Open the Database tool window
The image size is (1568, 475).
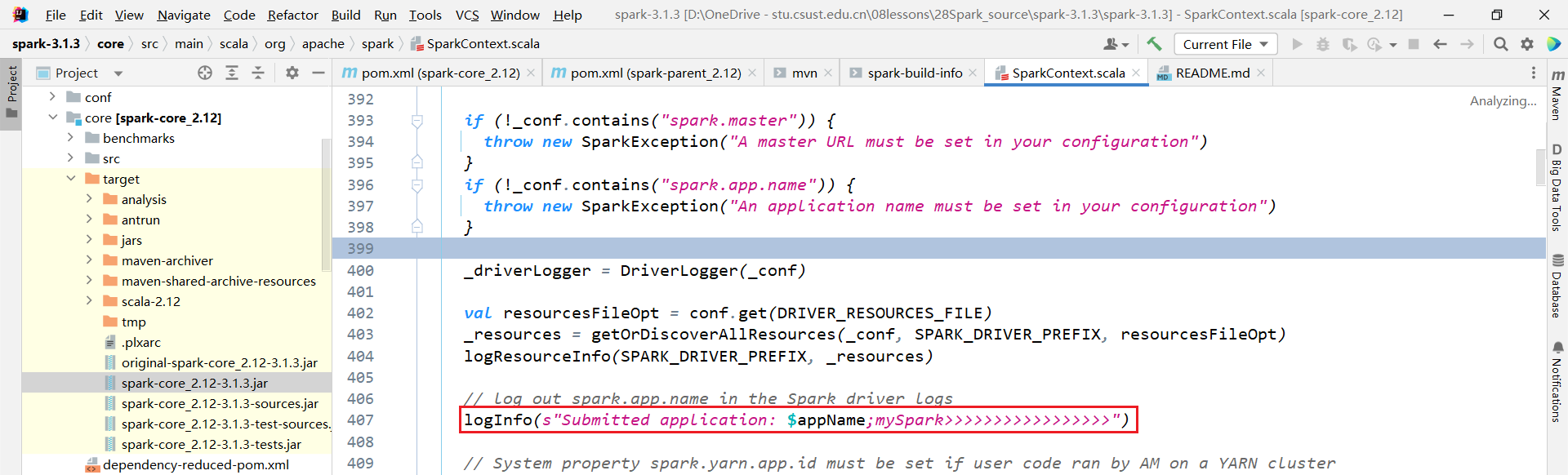click(1557, 285)
